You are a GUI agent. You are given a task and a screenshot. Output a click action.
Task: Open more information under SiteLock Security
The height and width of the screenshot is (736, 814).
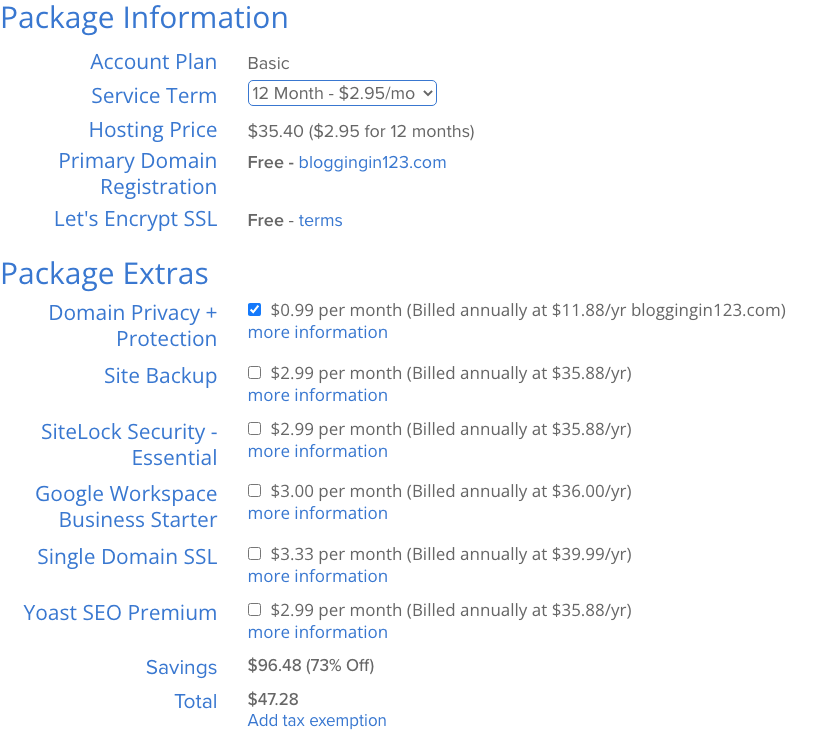click(x=317, y=451)
